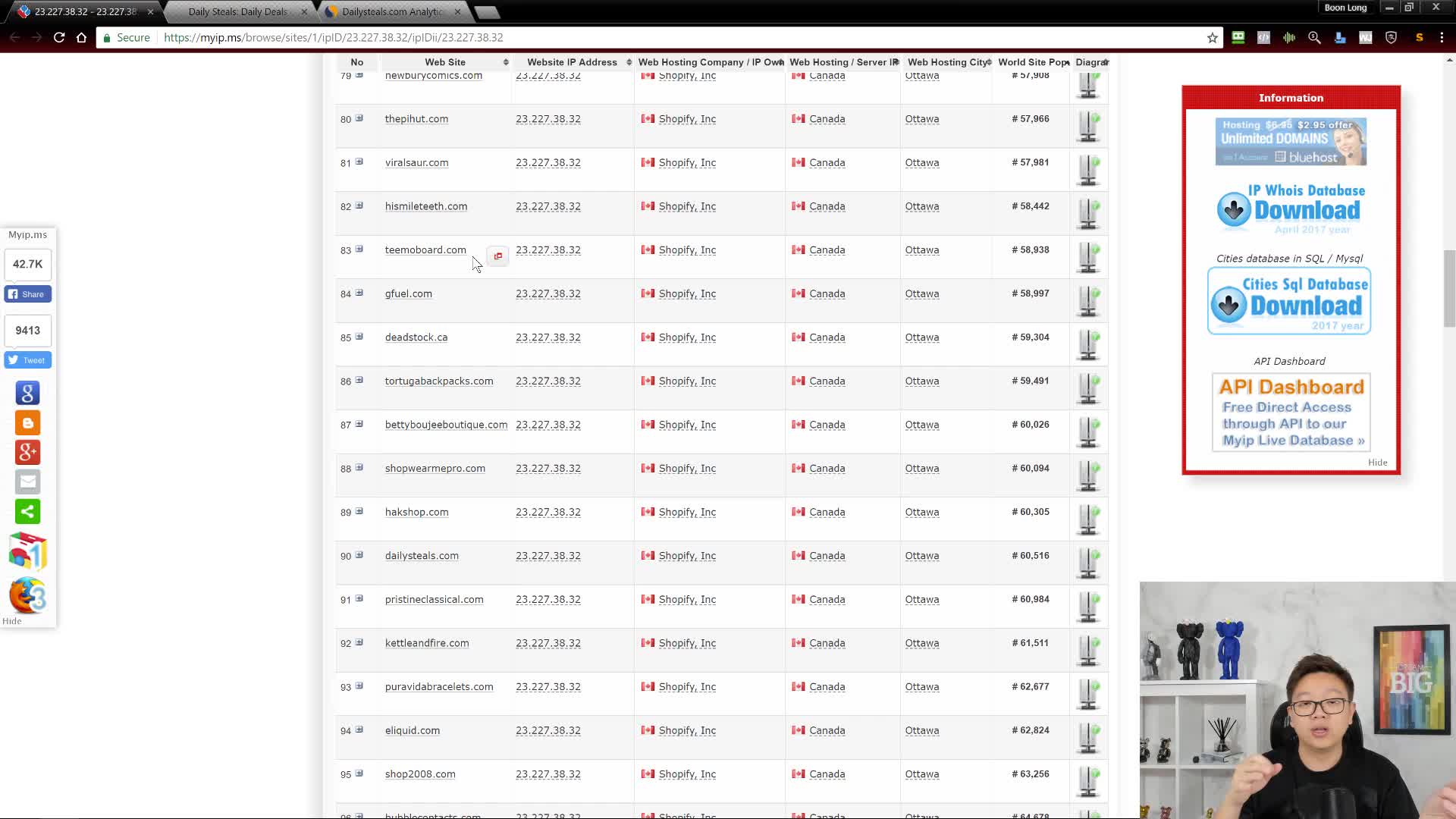Click the shield extension icon in toolbar
The width and height of the screenshot is (1456, 819).
click(x=1391, y=37)
